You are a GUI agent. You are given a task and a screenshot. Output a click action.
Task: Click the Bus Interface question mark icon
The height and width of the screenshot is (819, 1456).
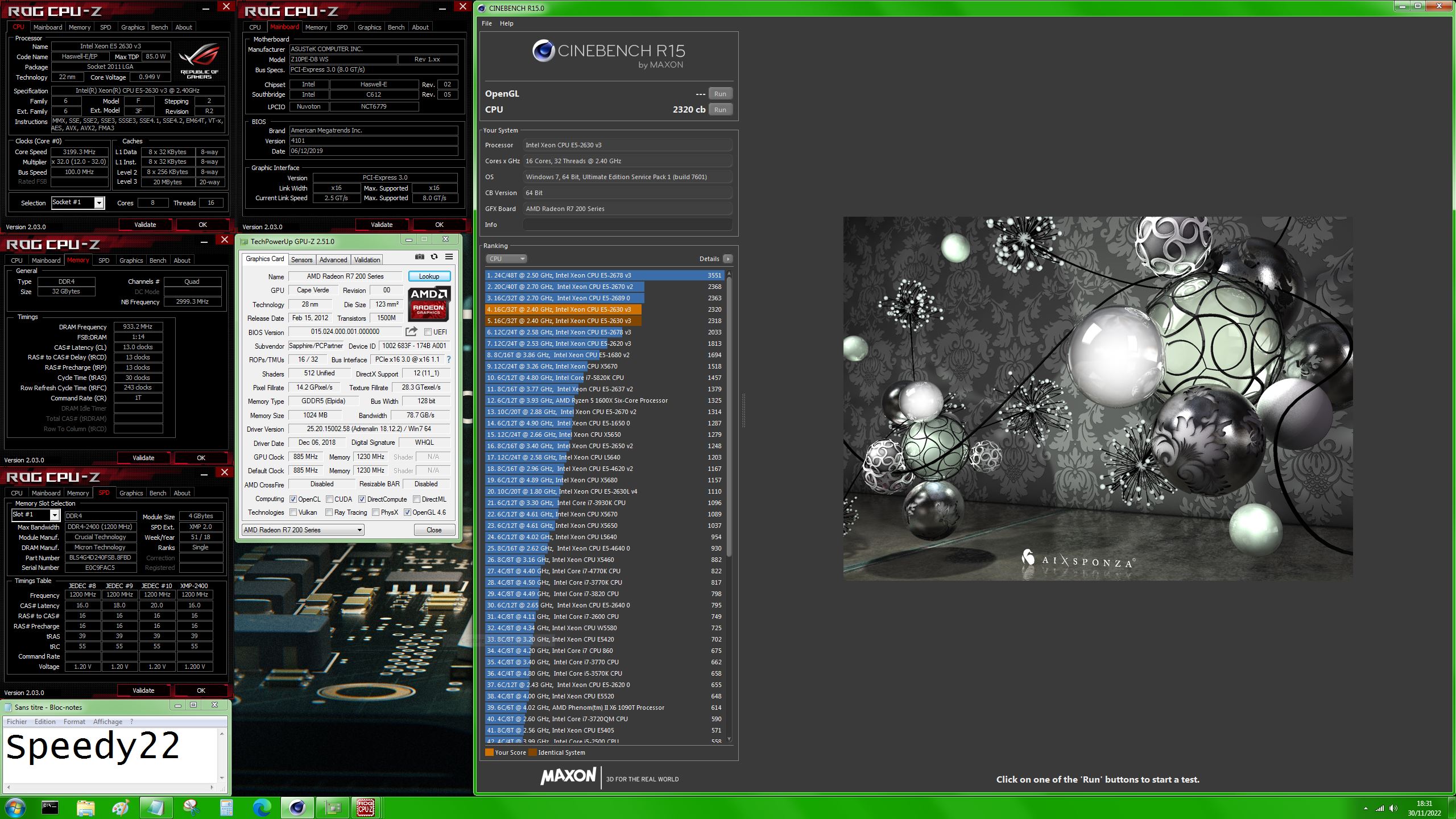(x=448, y=359)
